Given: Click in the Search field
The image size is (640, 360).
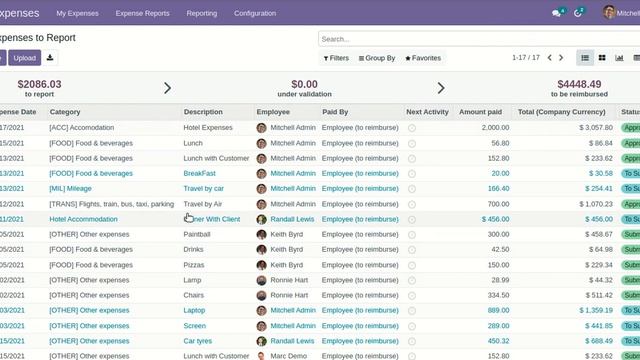Looking at the screenshot, I should tap(479, 39).
